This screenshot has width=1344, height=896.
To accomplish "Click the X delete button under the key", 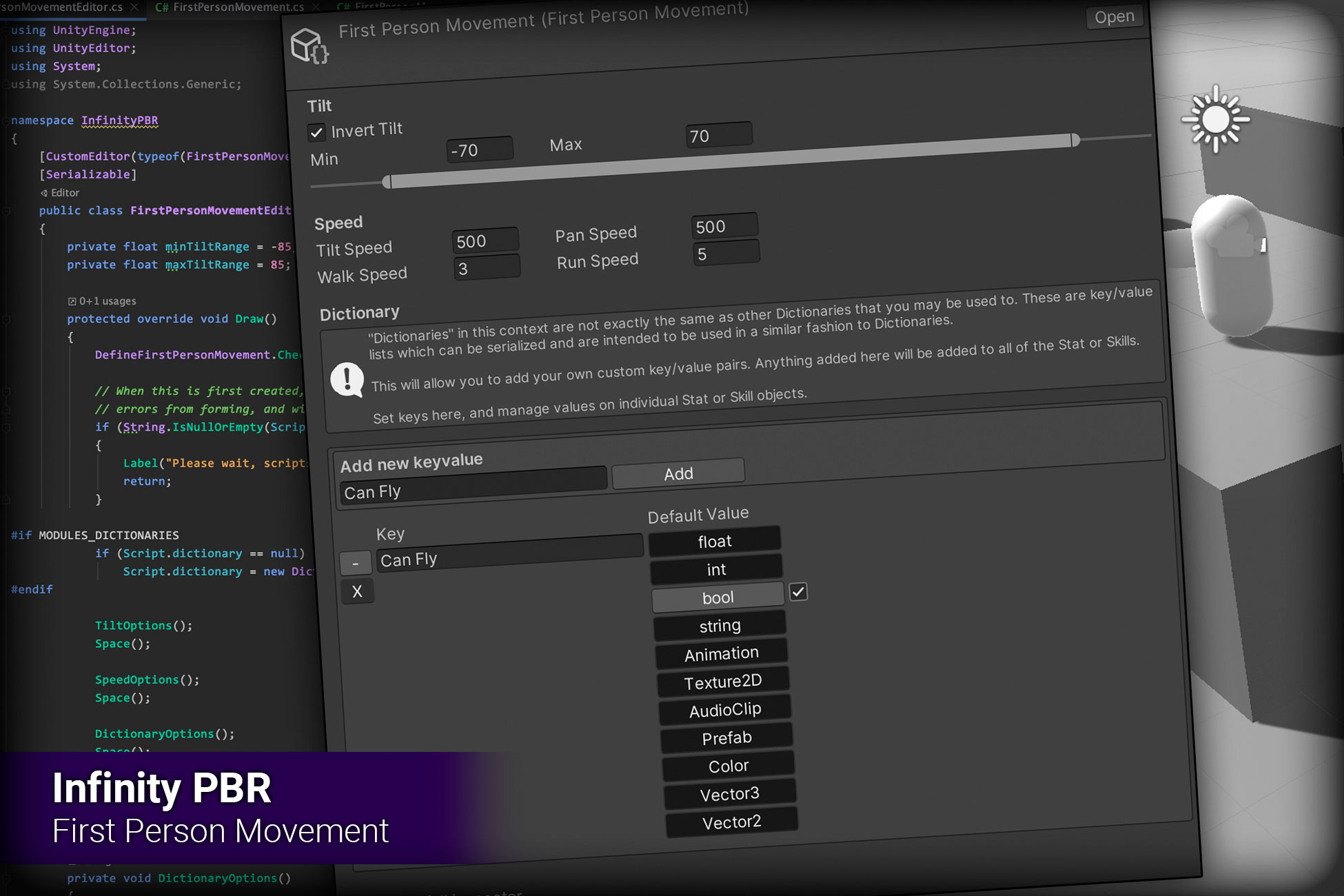I will click(x=357, y=591).
